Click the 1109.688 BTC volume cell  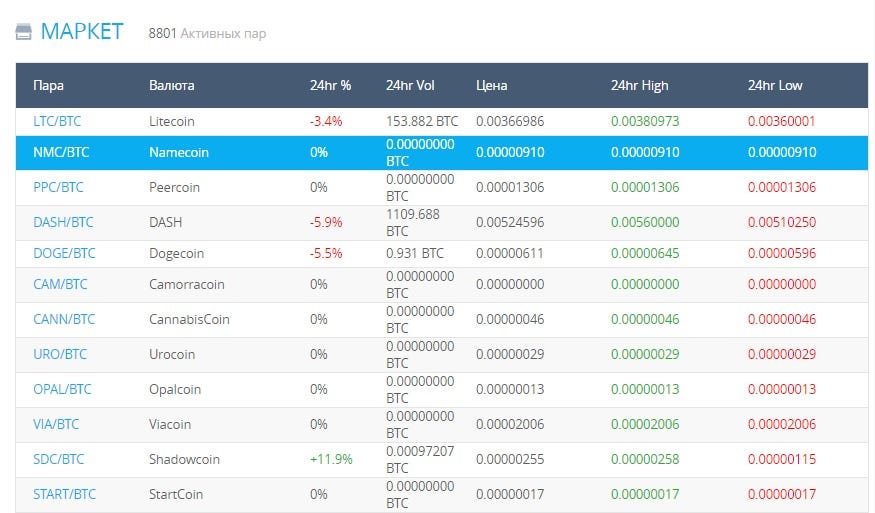[x=413, y=222]
